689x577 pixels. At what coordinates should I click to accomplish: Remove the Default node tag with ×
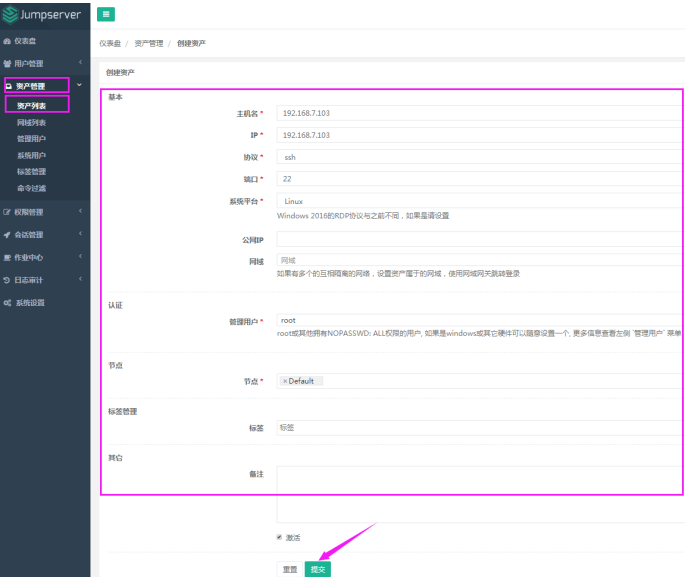click(x=285, y=381)
